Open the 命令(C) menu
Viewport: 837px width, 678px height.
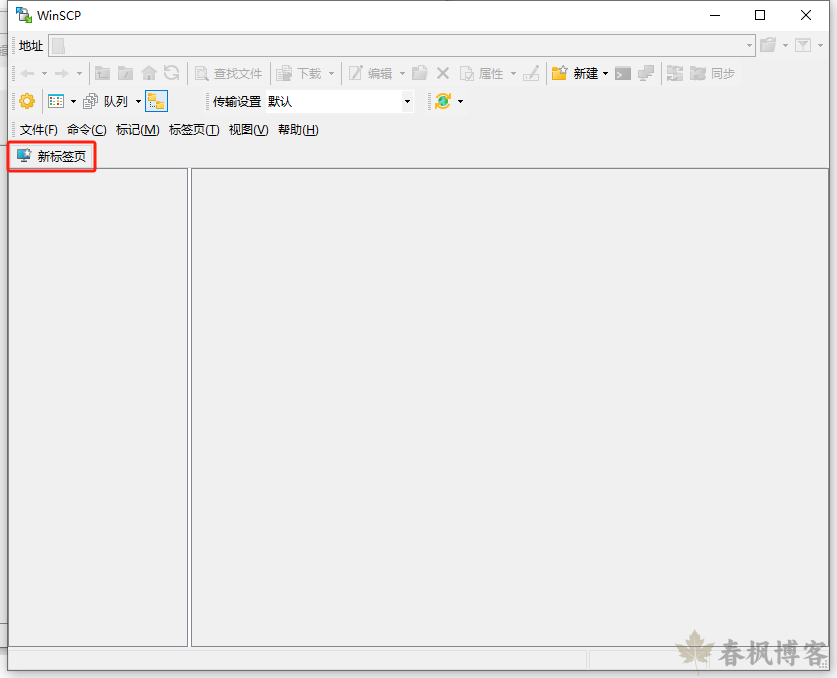(x=86, y=130)
